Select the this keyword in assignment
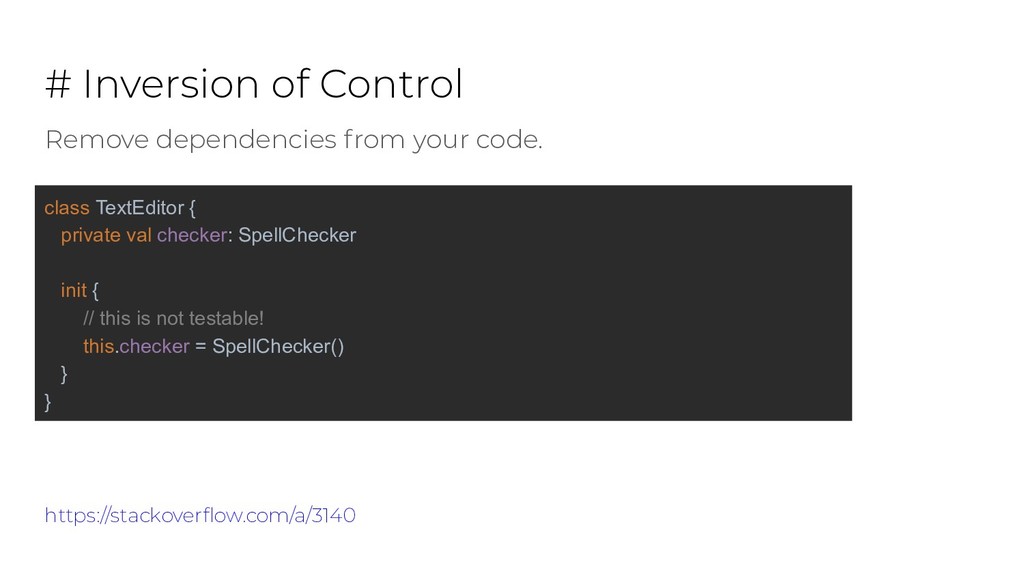Viewport: 1024px width, 576px height. pyautogui.click(x=99, y=346)
